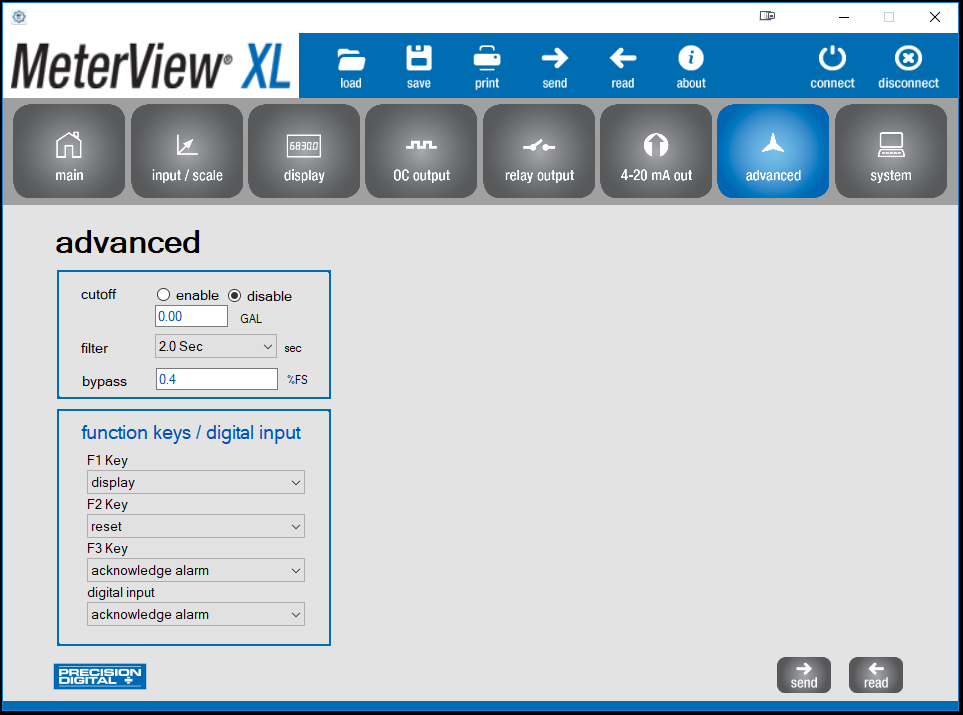
Task: Close the MeterView XL window
Action: 935,17
